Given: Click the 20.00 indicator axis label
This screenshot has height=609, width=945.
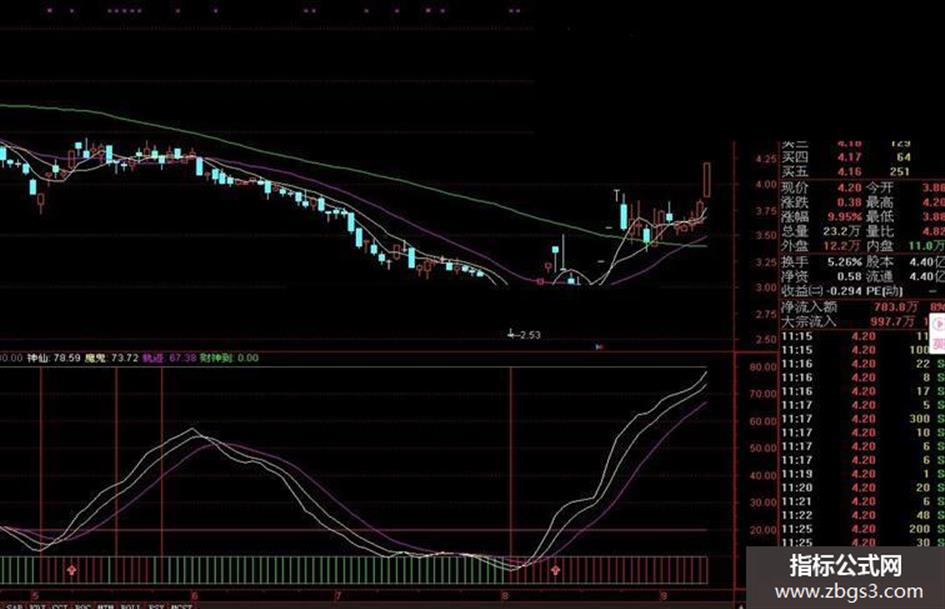Looking at the screenshot, I should coord(763,530).
